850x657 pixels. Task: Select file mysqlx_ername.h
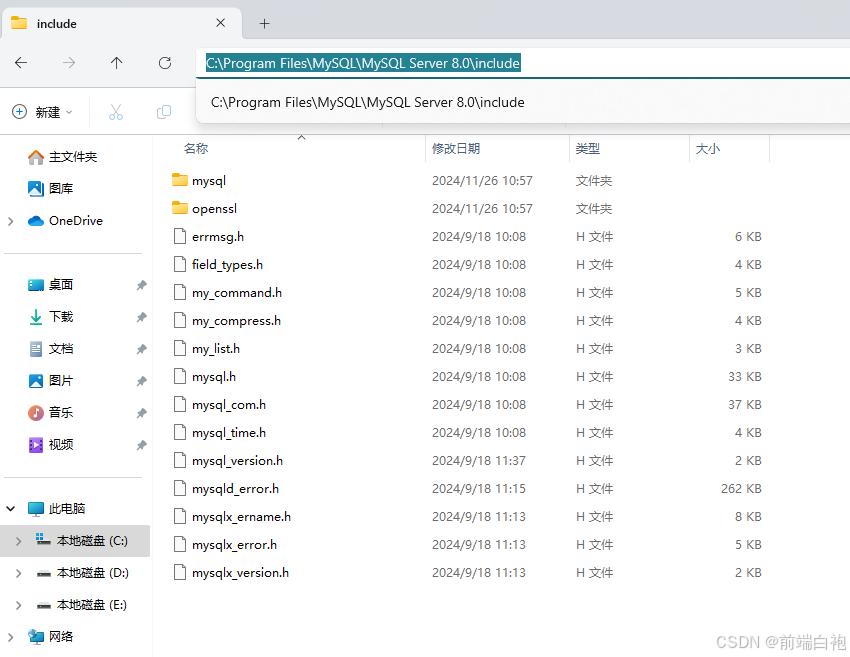[x=232, y=517]
